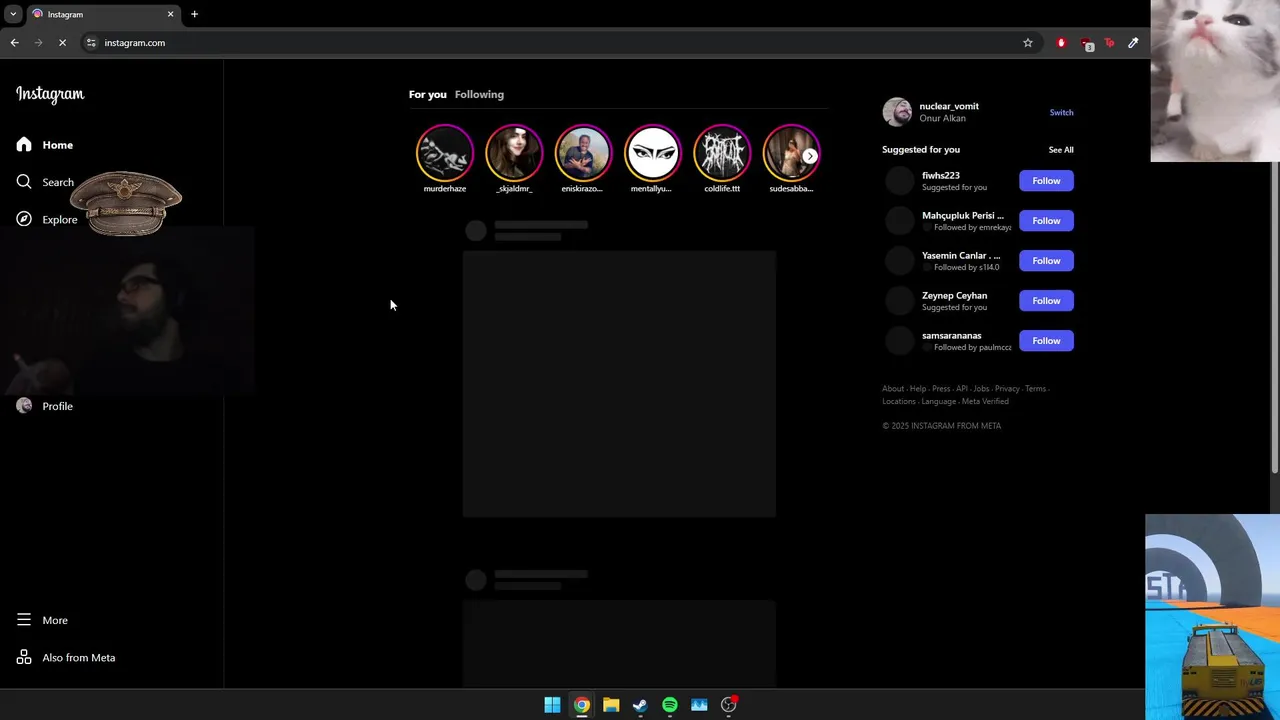1280x720 pixels.
Task: View mentallyu story
Action: coord(652,153)
